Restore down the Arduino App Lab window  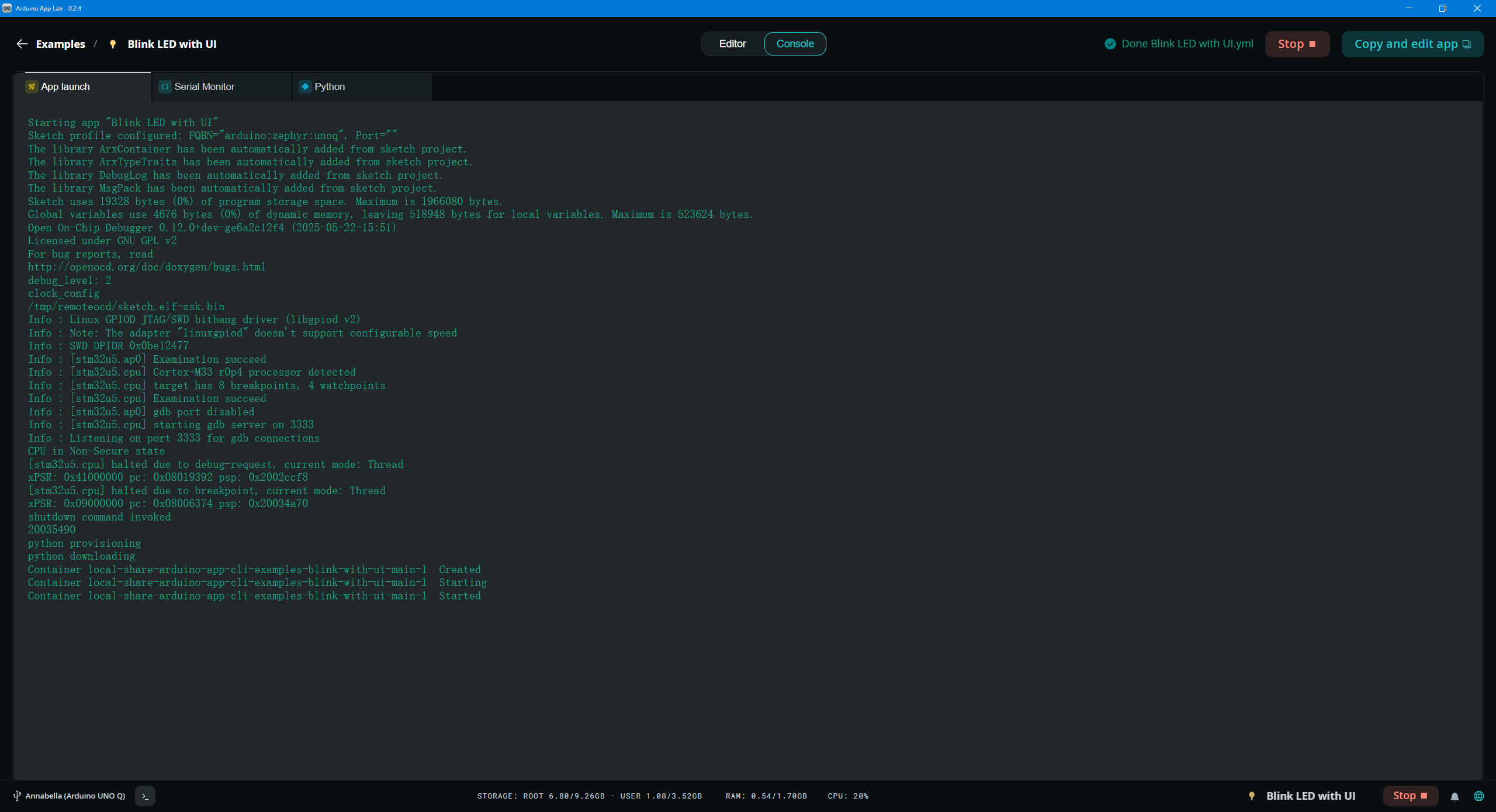coord(1443,8)
